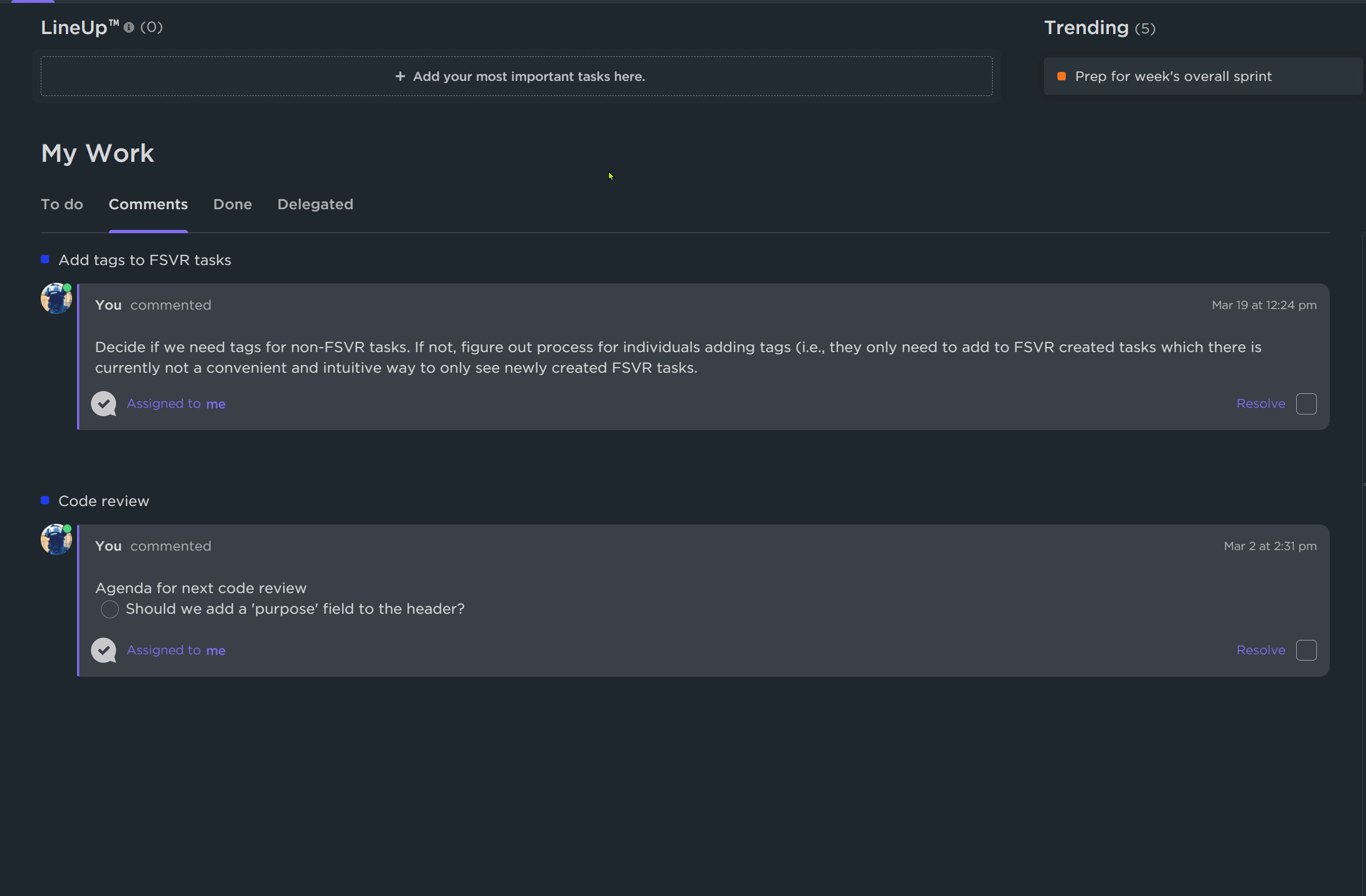Open trending task Prep for week's overall sprint
The width and height of the screenshot is (1366, 896).
[x=1173, y=76]
